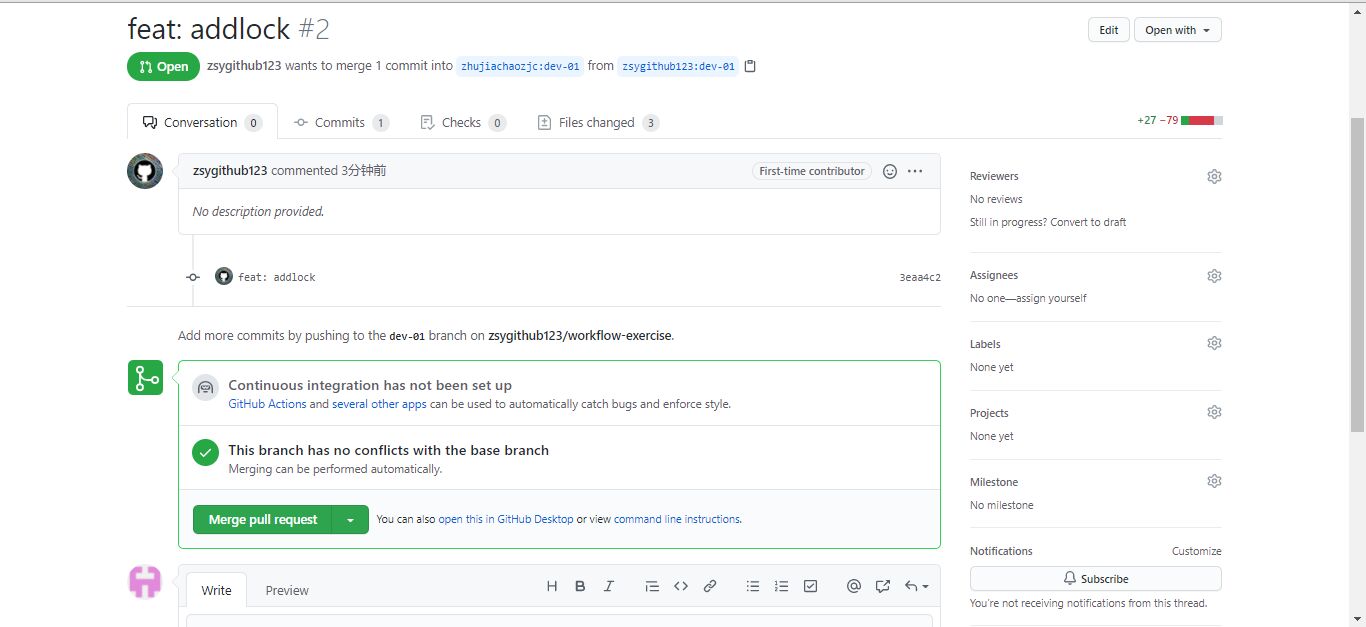Reference an issue or pull request icon
This screenshot has width=1366, height=627.
point(883,586)
